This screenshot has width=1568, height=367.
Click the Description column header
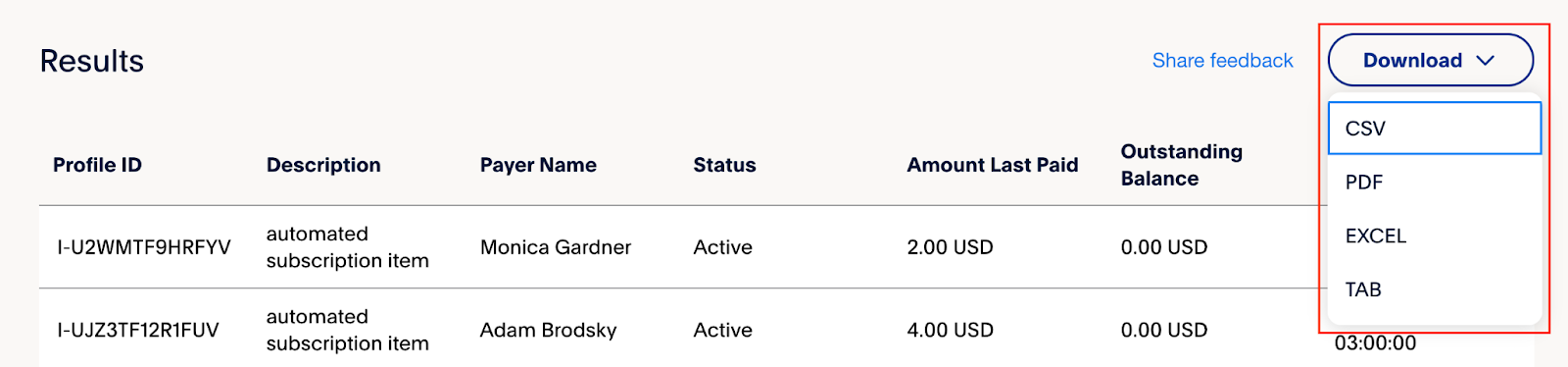point(323,165)
